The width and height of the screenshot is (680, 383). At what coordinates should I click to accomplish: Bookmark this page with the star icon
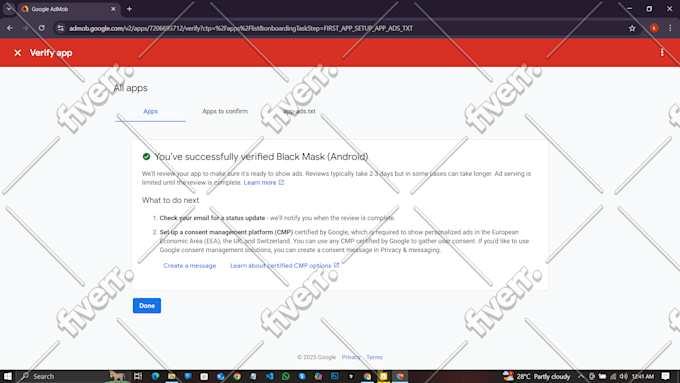pos(632,28)
